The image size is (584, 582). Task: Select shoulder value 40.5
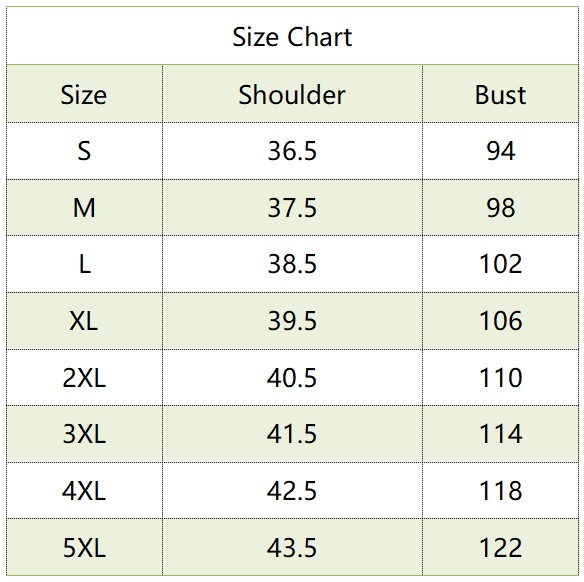292,378
